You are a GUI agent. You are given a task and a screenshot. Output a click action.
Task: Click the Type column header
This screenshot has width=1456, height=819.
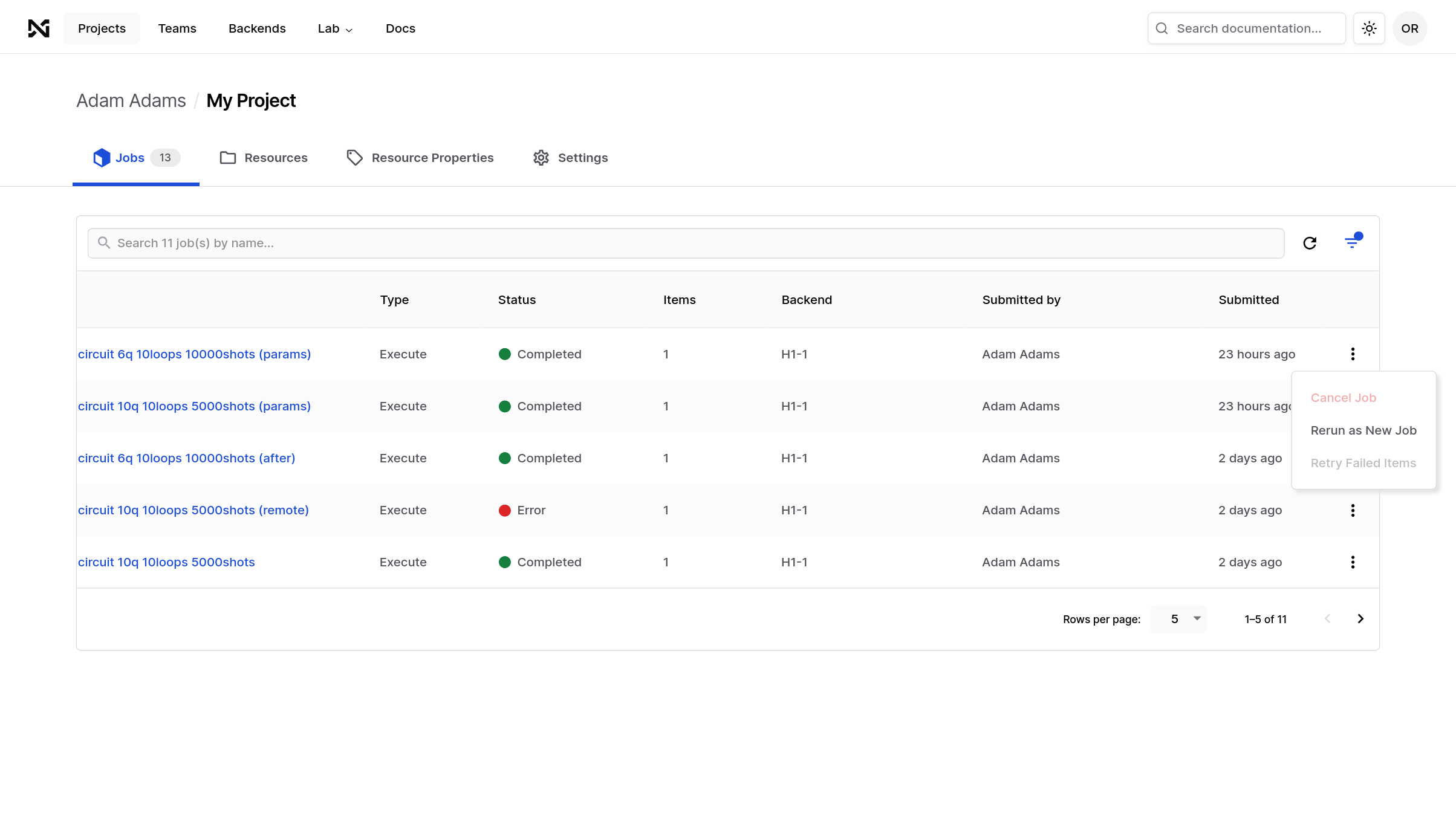pos(394,300)
